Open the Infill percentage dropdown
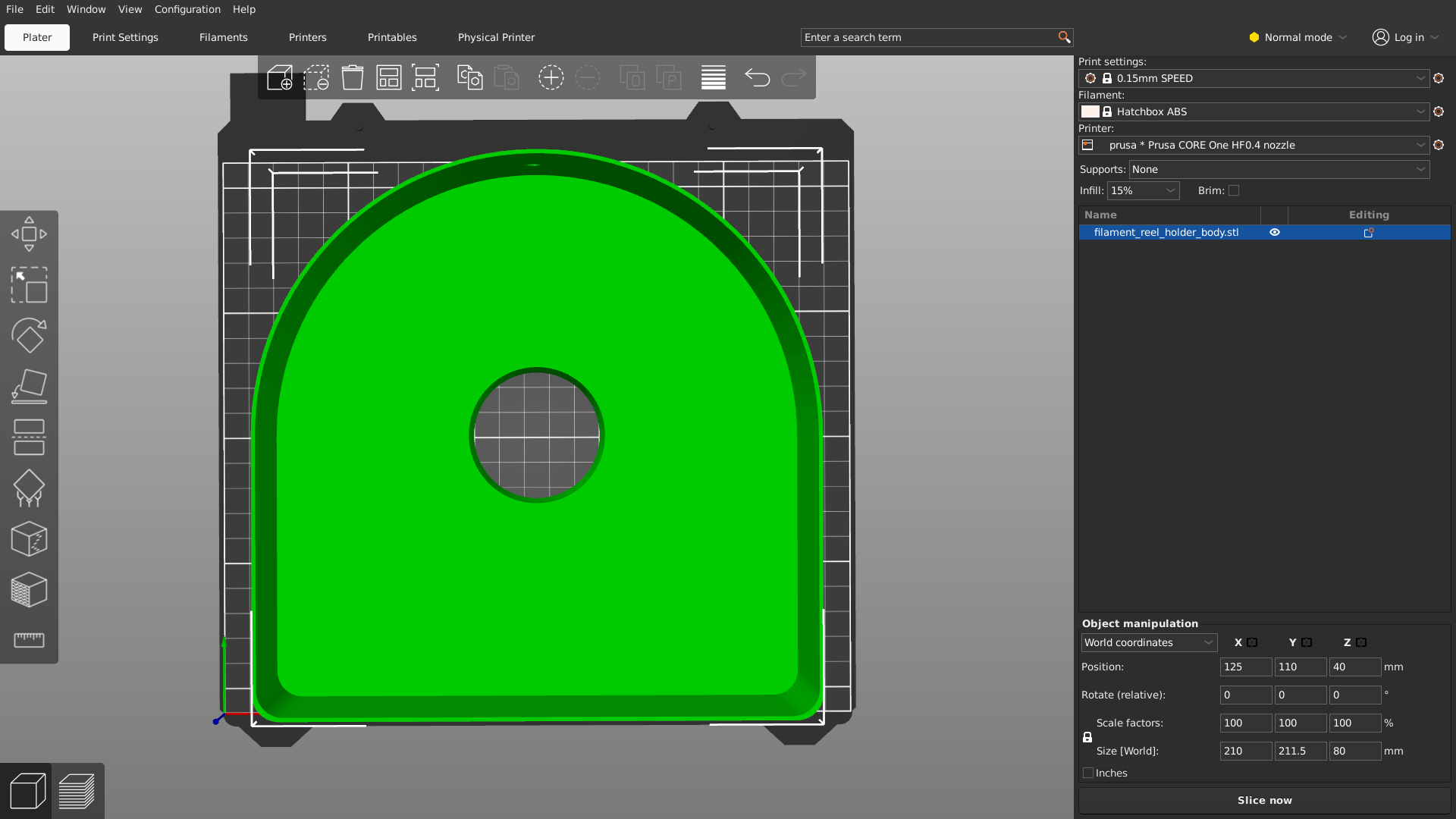Image resolution: width=1456 pixels, height=819 pixels. click(1142, 190)
